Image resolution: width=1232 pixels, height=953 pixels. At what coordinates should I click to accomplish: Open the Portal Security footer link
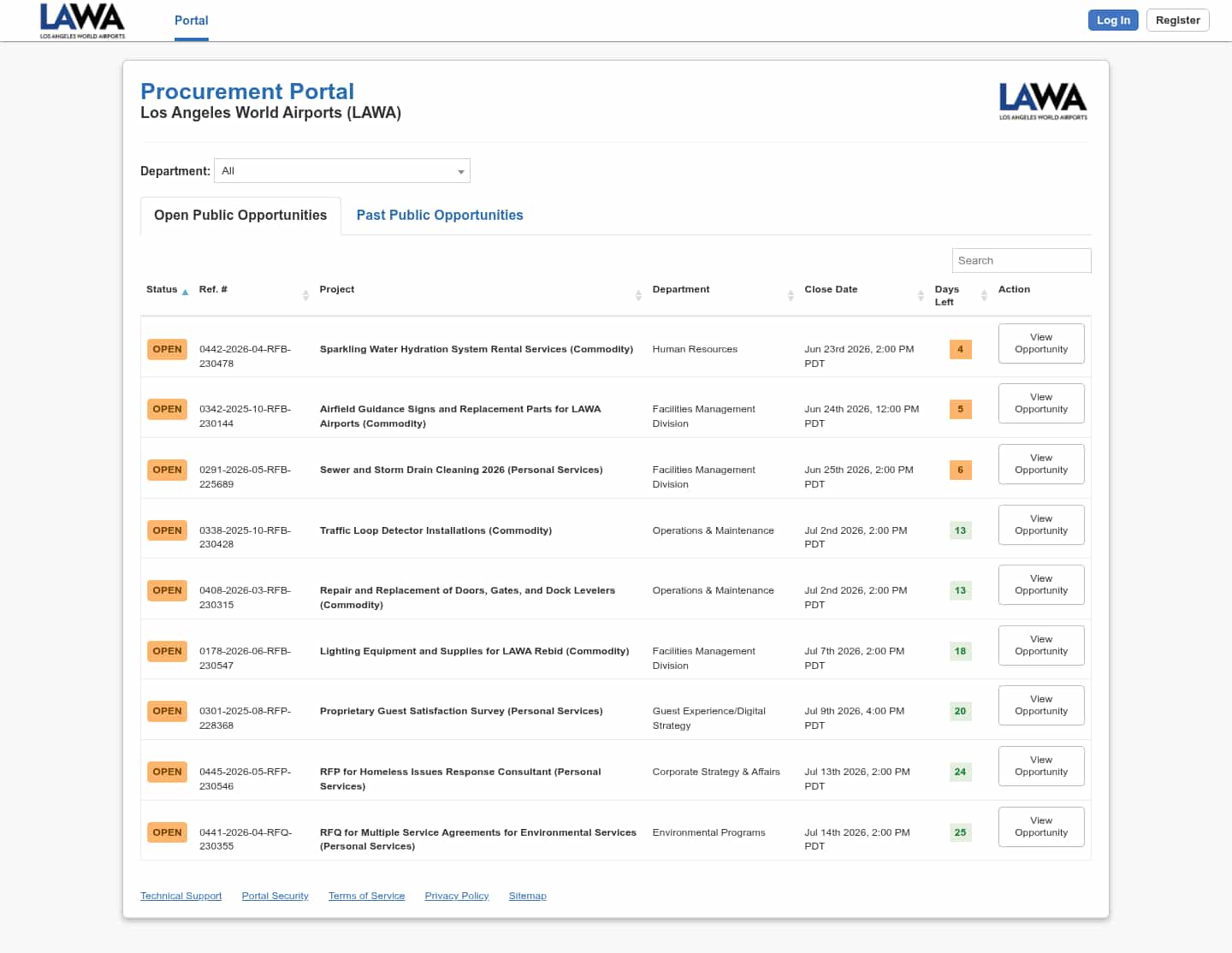tap(275, 896)
